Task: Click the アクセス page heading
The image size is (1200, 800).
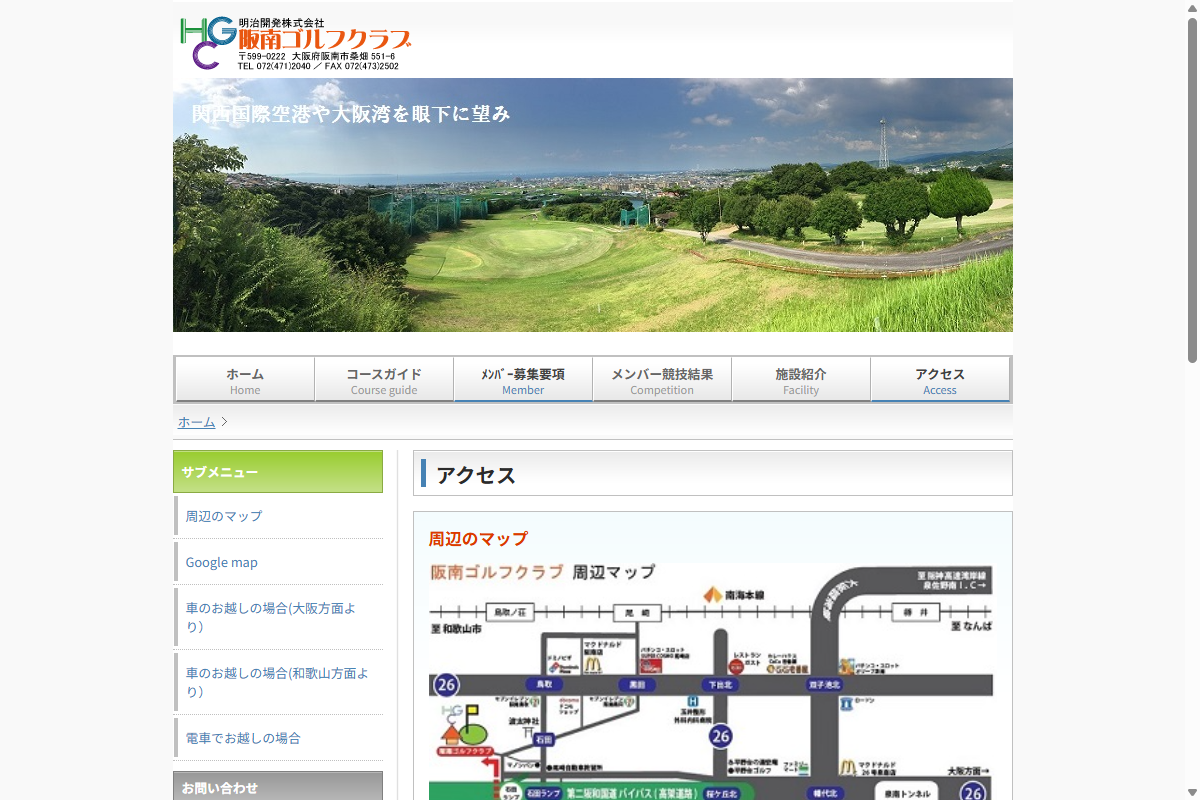Action: (x=476, y=475)
